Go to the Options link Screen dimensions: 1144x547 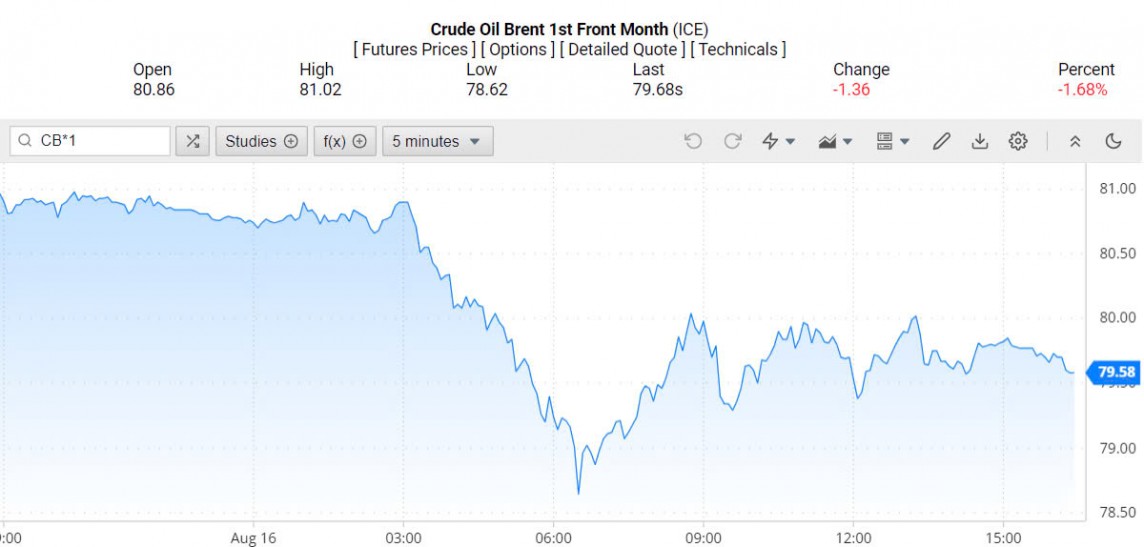518,49
